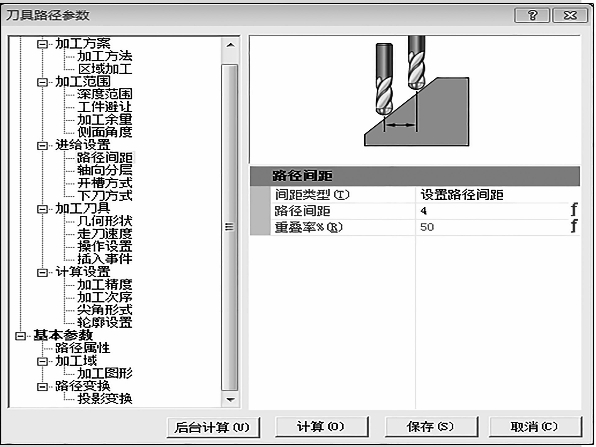Click the 后台计算(U) button

click(x=213, y=427)
